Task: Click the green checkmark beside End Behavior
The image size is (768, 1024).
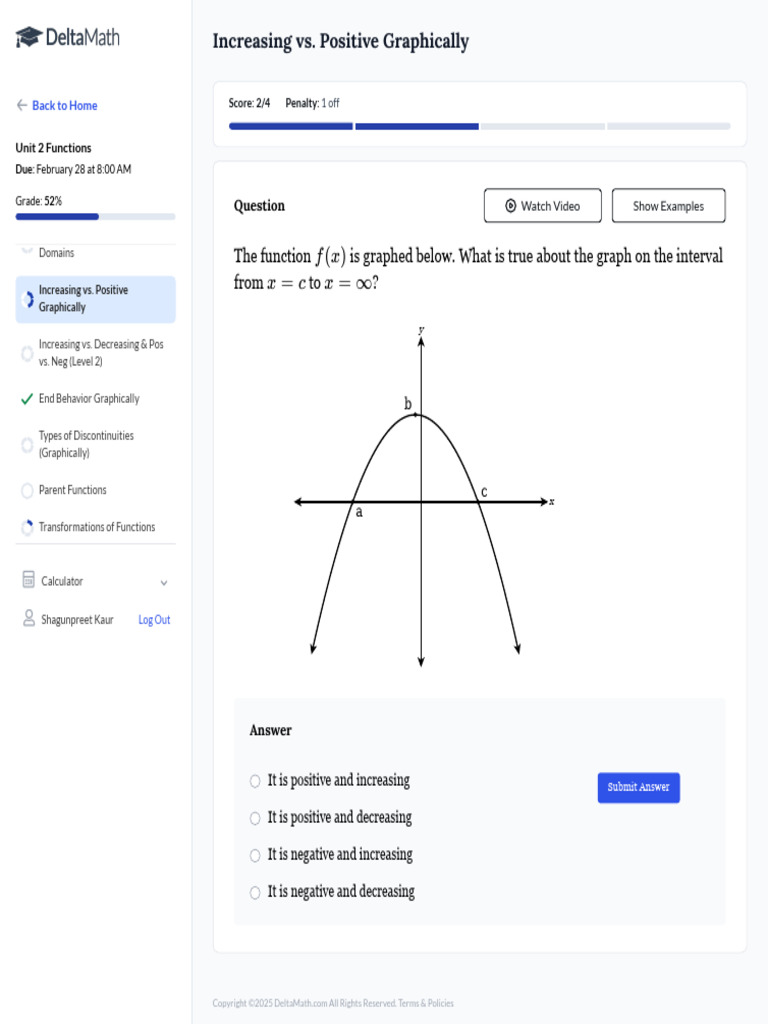Action: pyautogui.click(x=27, y=399)
